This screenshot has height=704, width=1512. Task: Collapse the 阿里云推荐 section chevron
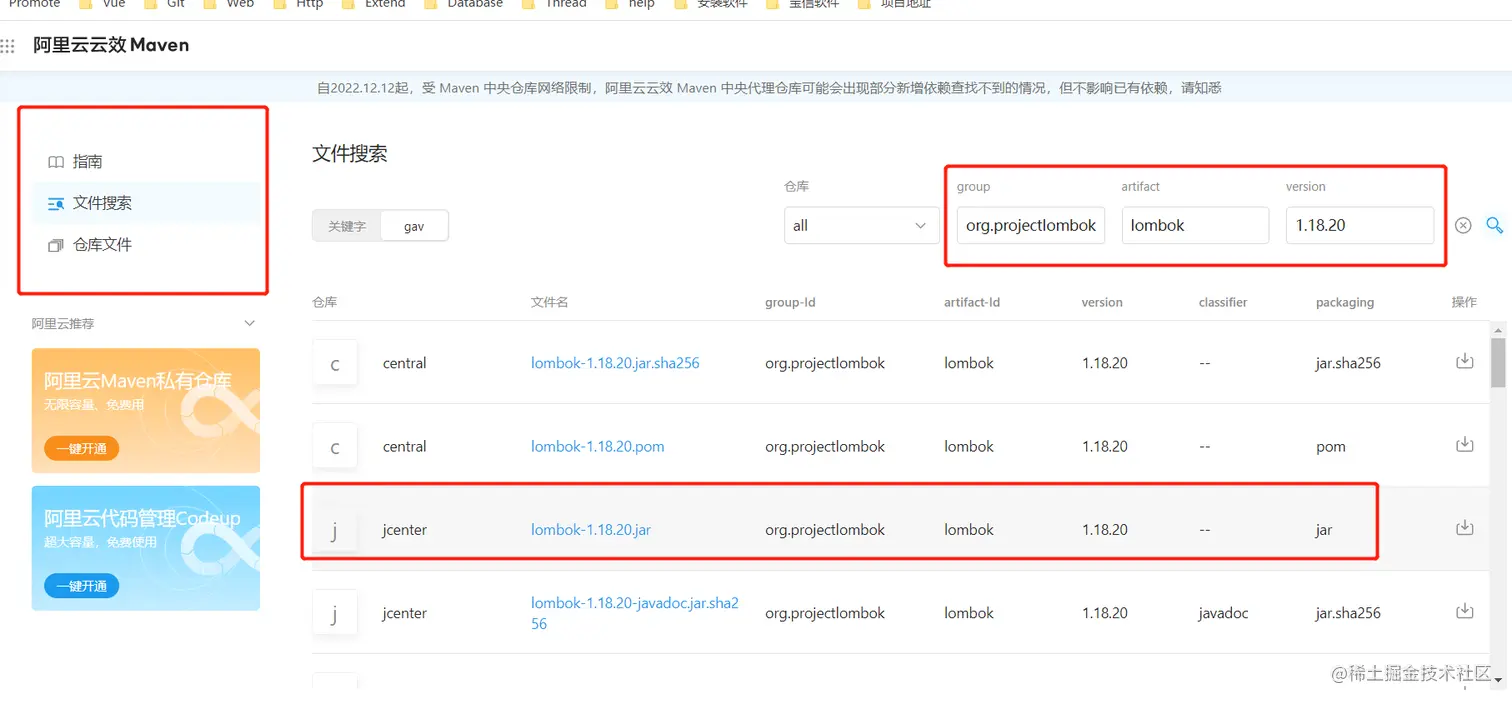(250, 323)
